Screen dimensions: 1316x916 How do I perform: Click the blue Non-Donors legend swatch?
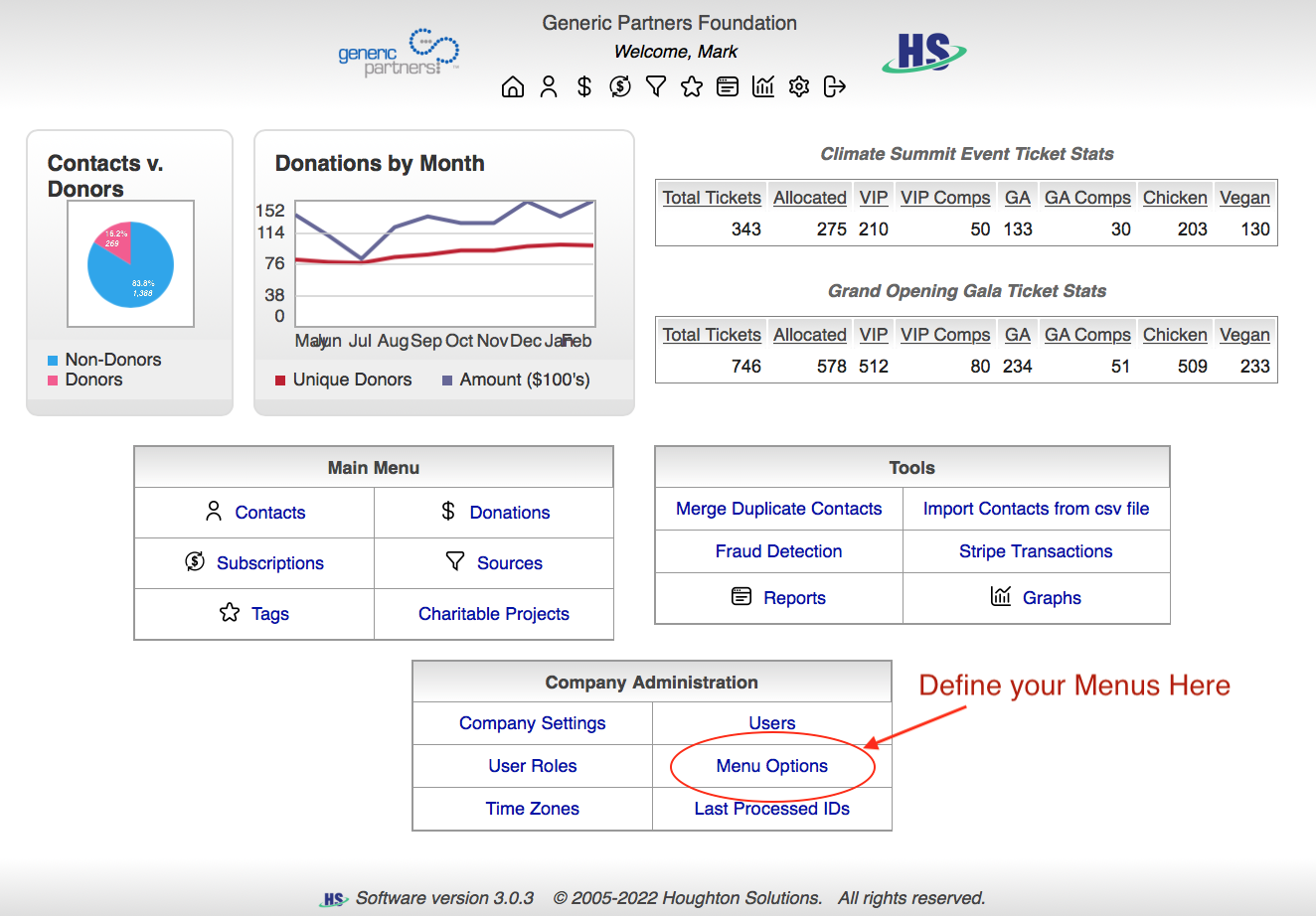point(53,361)
